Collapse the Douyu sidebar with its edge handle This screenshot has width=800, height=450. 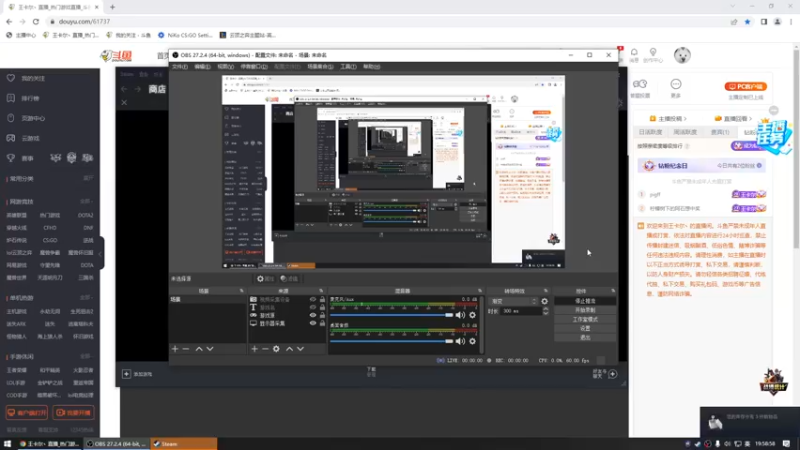point(101,253)
